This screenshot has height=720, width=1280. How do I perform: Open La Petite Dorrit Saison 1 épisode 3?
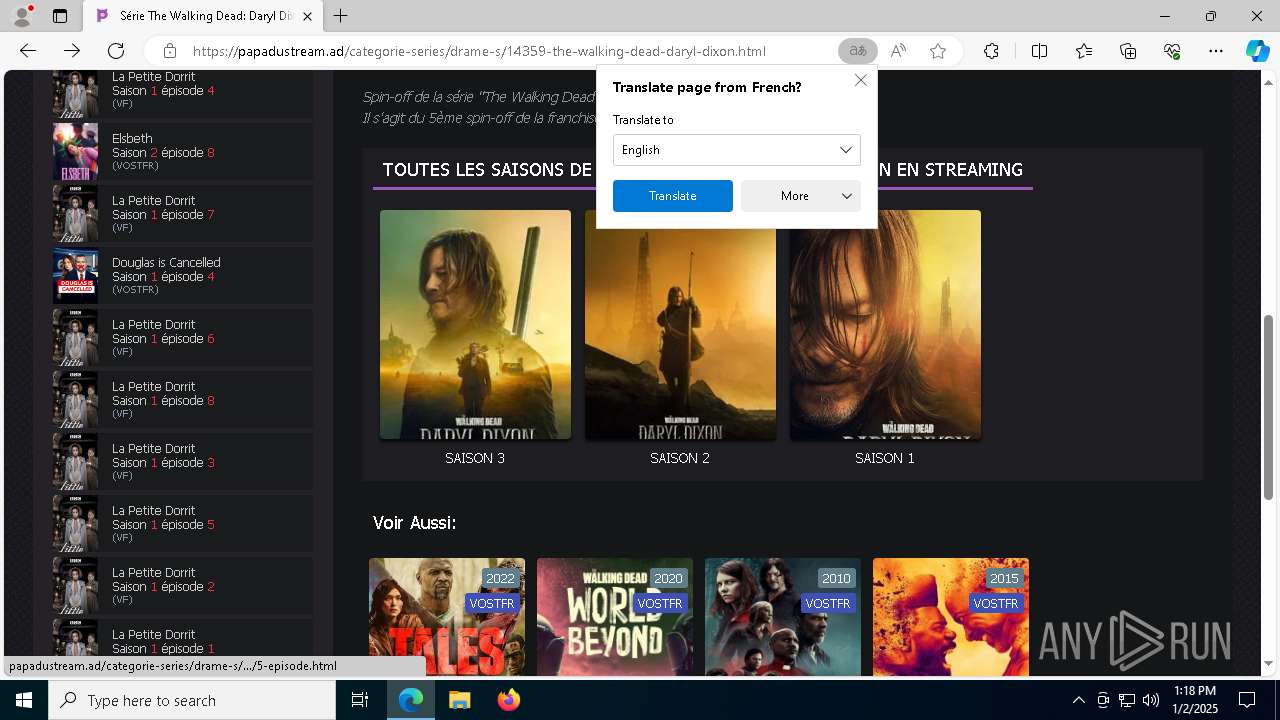click(182, 461)
